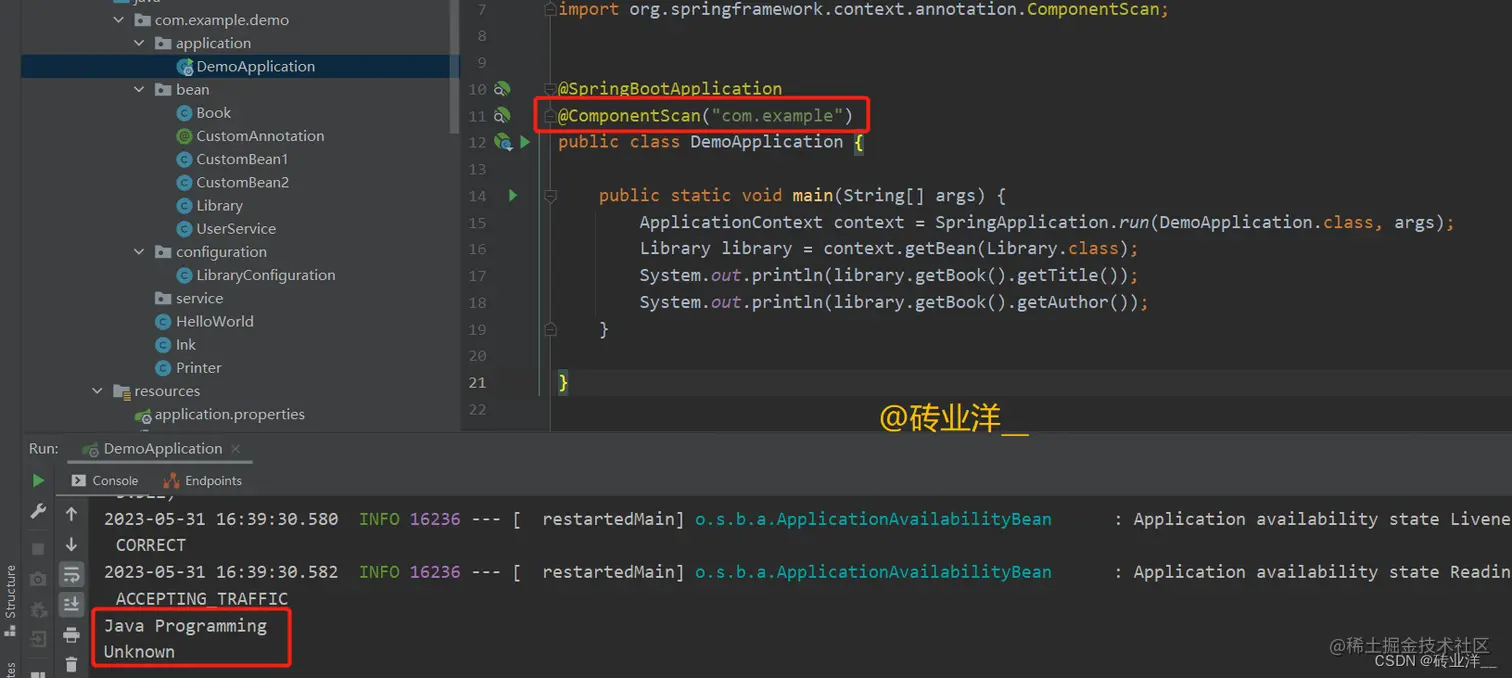Fold annotation marker at line 10
Viewport: 1512px width, 678px height.
point(550,89)
